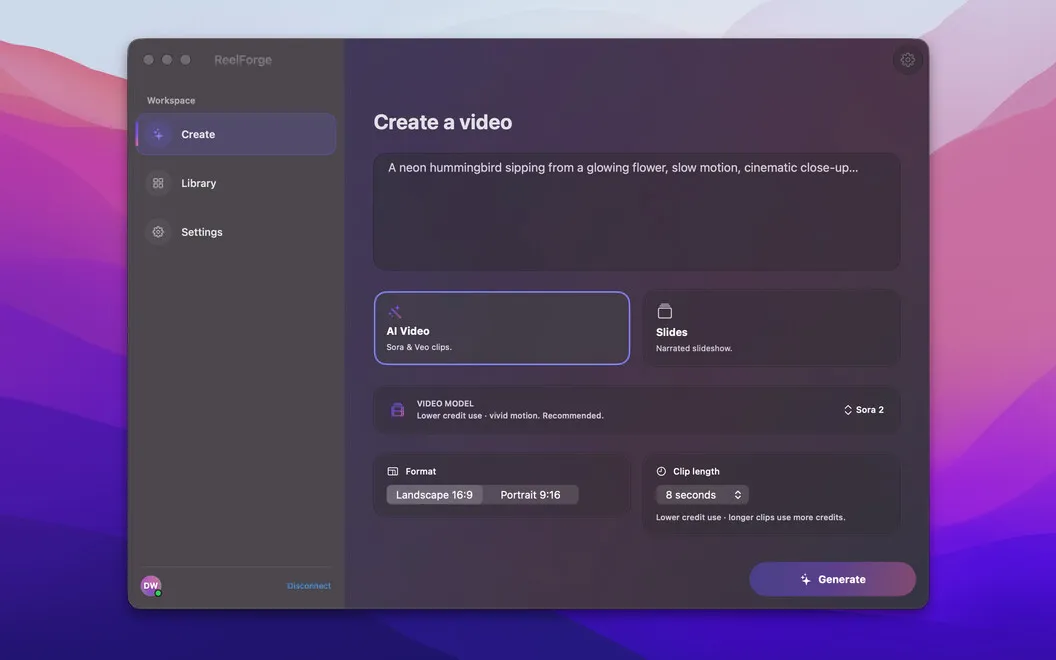
Task: Click the 'Sora & Veo clips.' caption
Action: click(x=419, y=348)
